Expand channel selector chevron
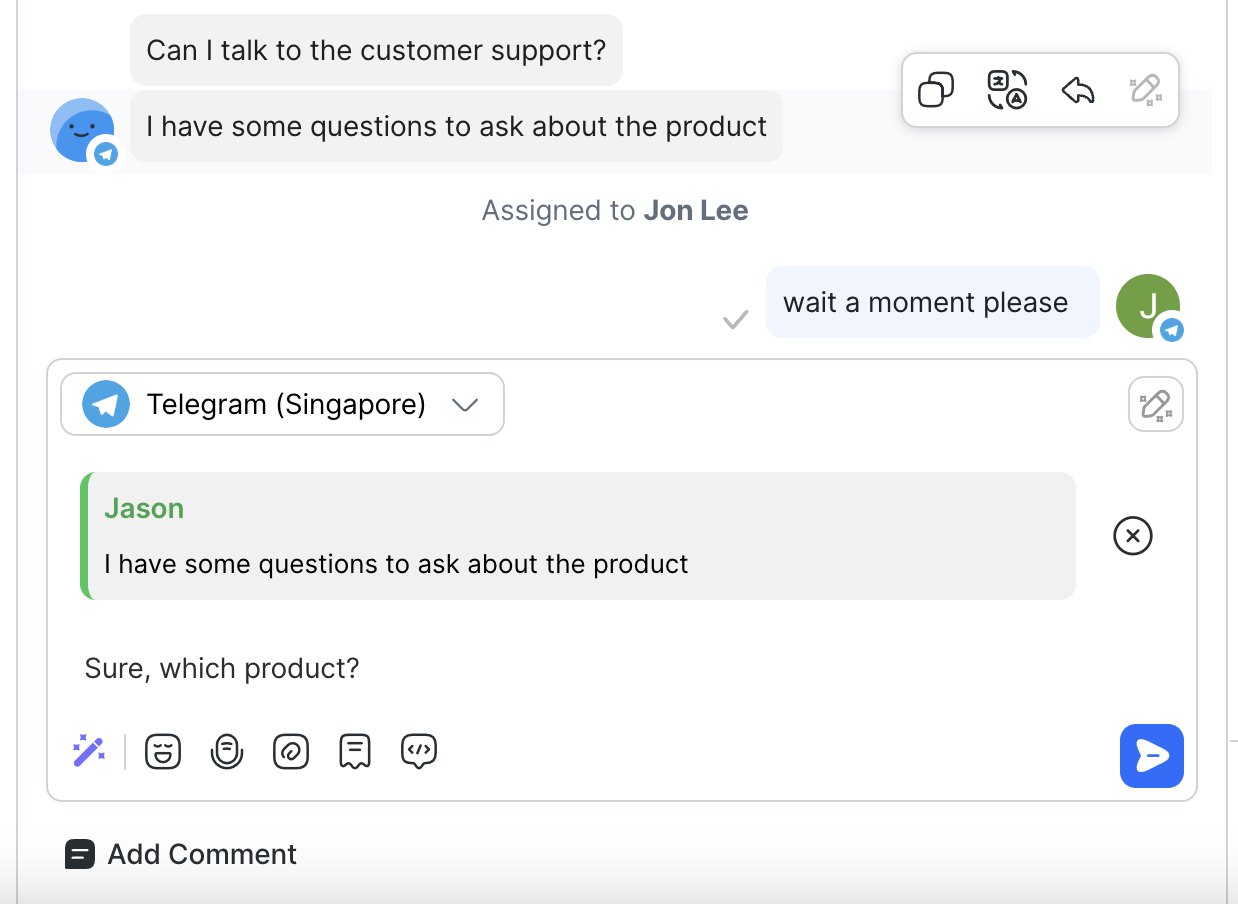 point(464,404)
